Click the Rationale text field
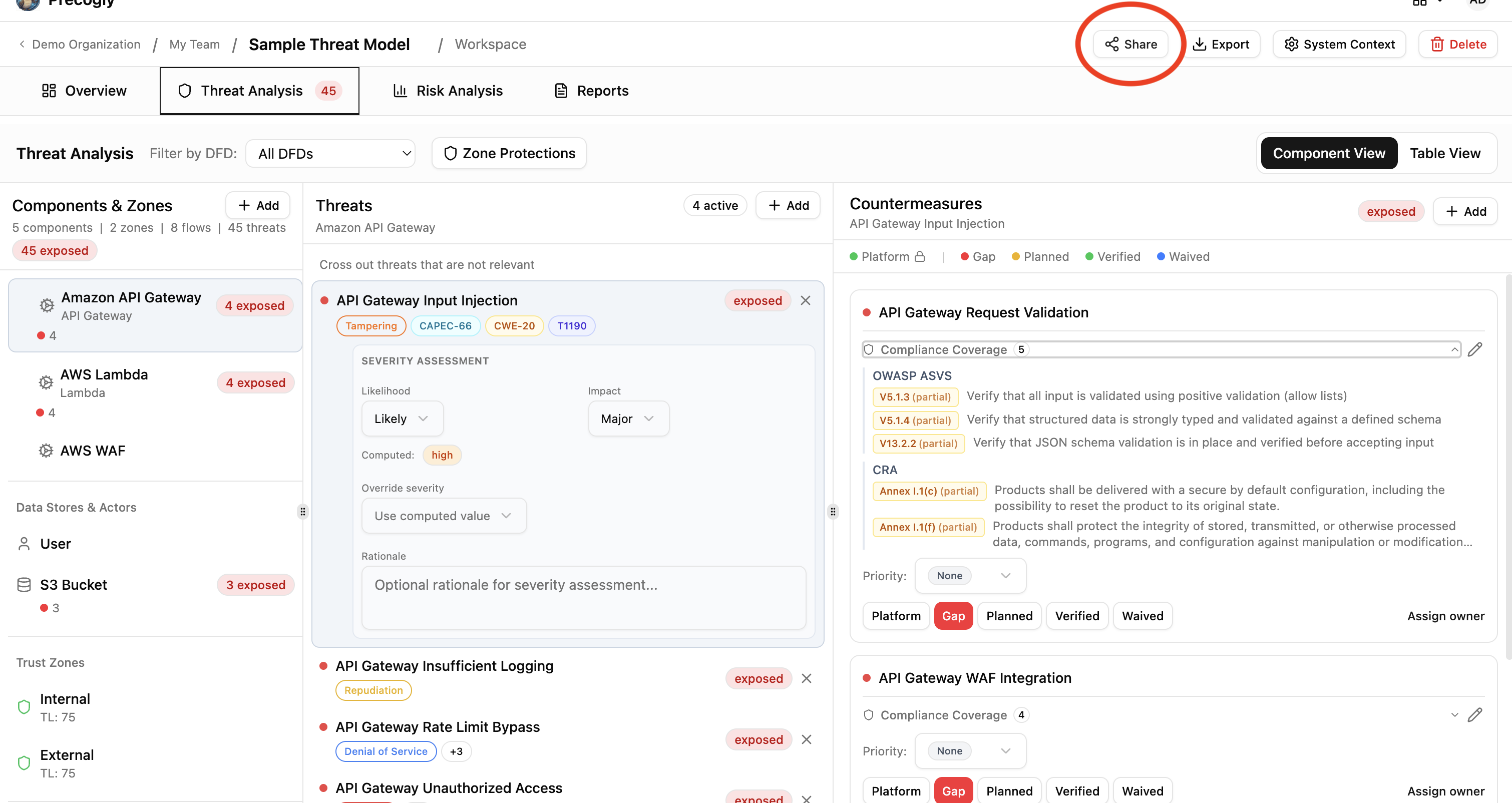Viewport: 1512px width, 803px height. (x=583, y=598)
